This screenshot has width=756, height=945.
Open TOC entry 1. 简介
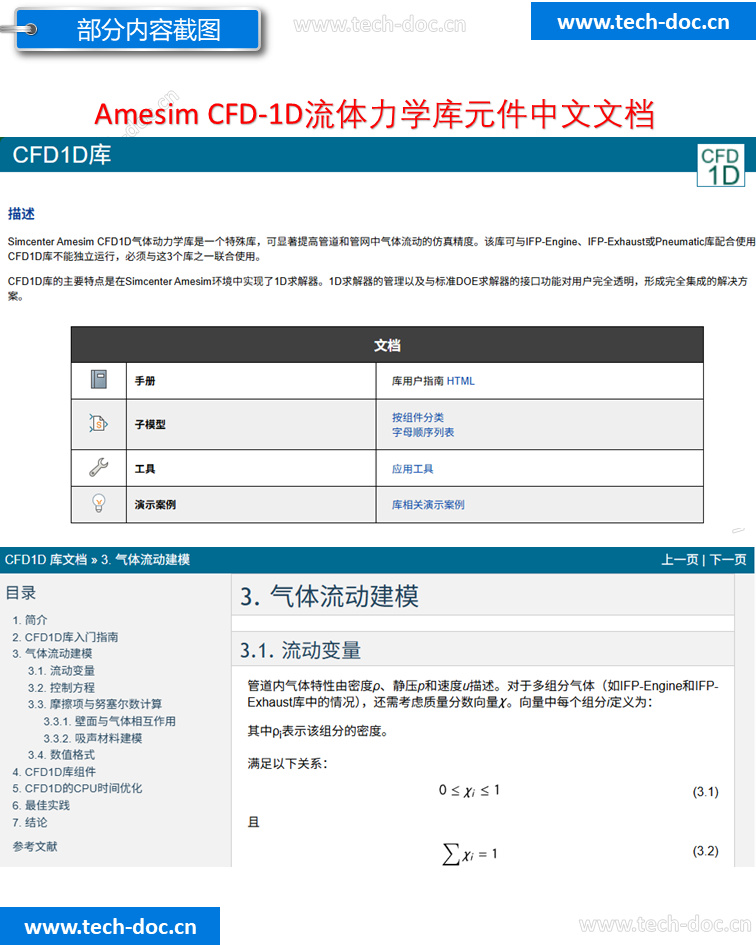tap(30, 620)
